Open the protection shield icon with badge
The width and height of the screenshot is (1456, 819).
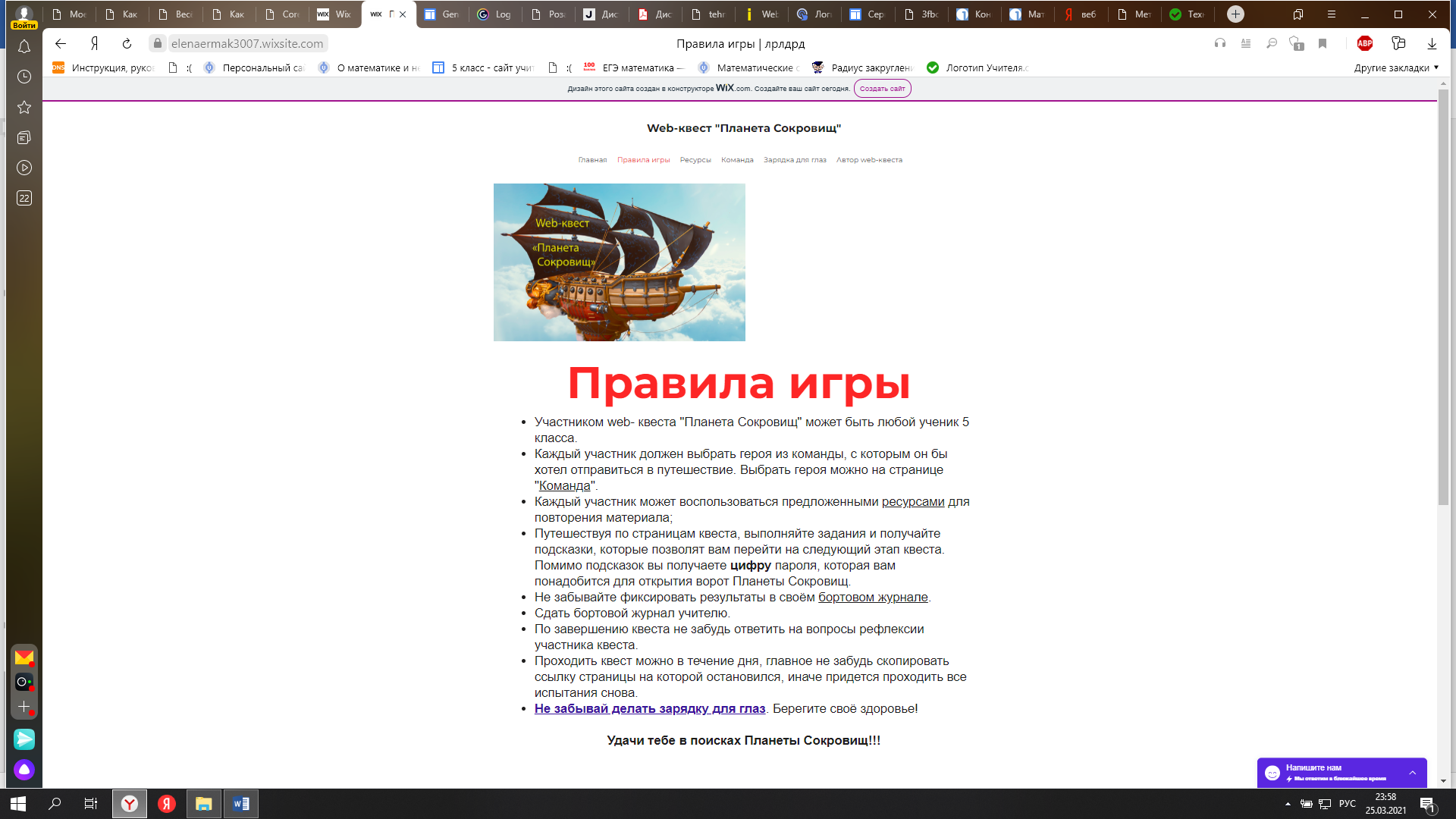pyautogui.click(x=1296, y=44)
